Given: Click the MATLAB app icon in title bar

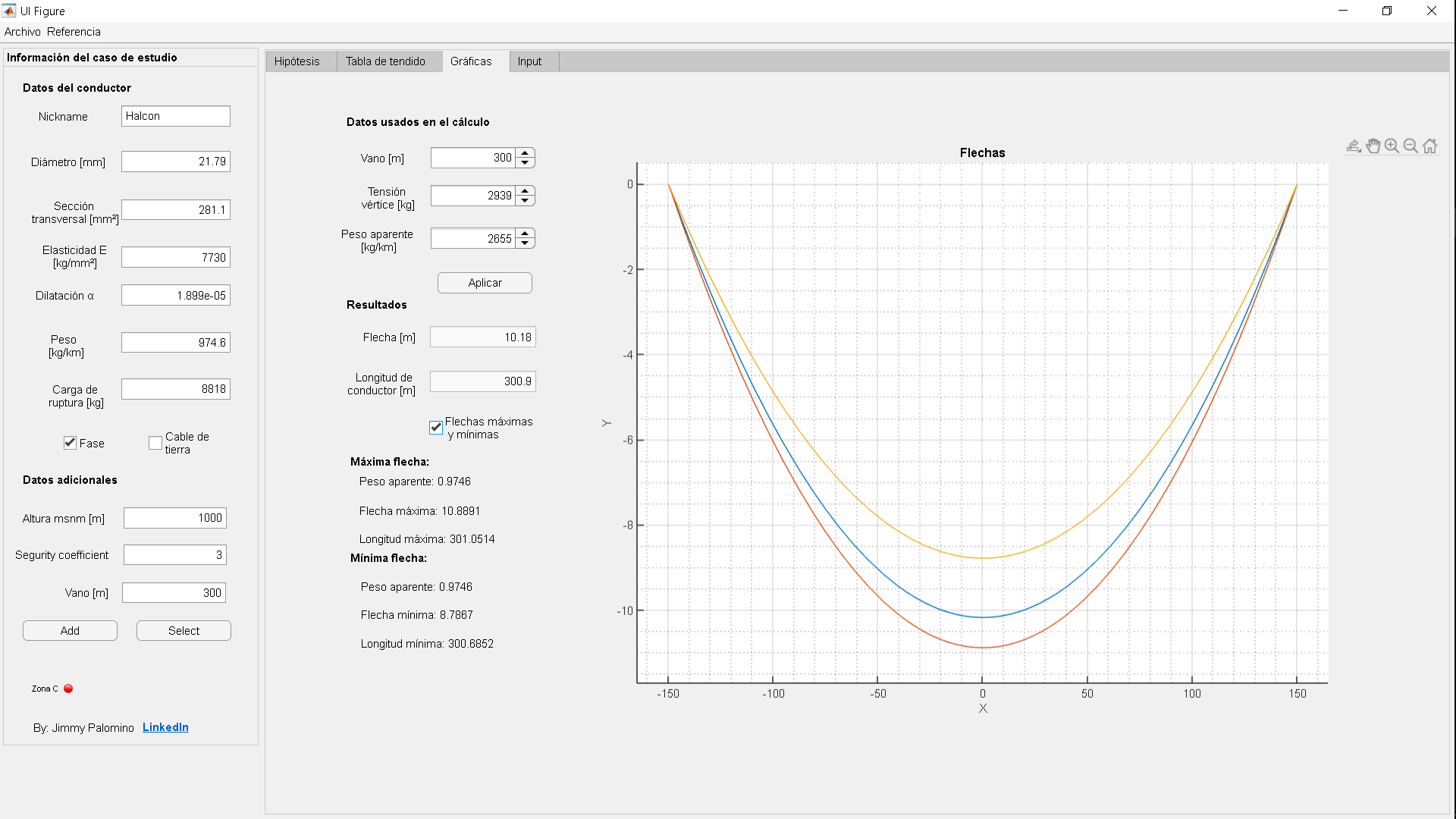Looking at the screenshot, I should click(9, 11).
